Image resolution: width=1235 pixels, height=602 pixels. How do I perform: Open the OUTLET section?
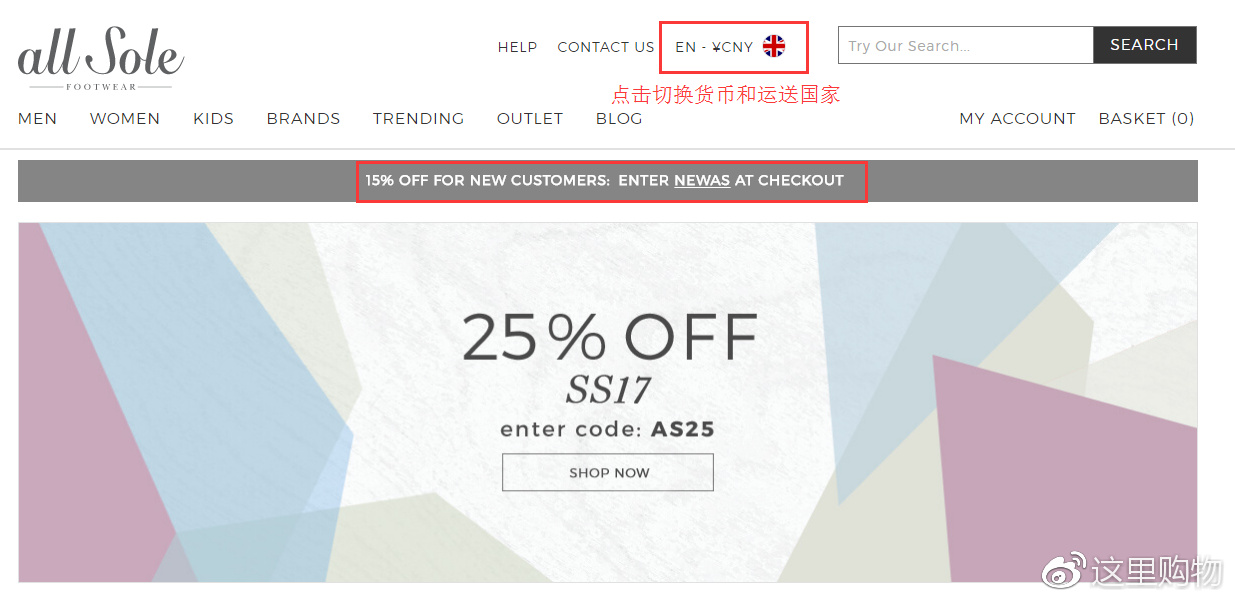(x=530, y=118)
